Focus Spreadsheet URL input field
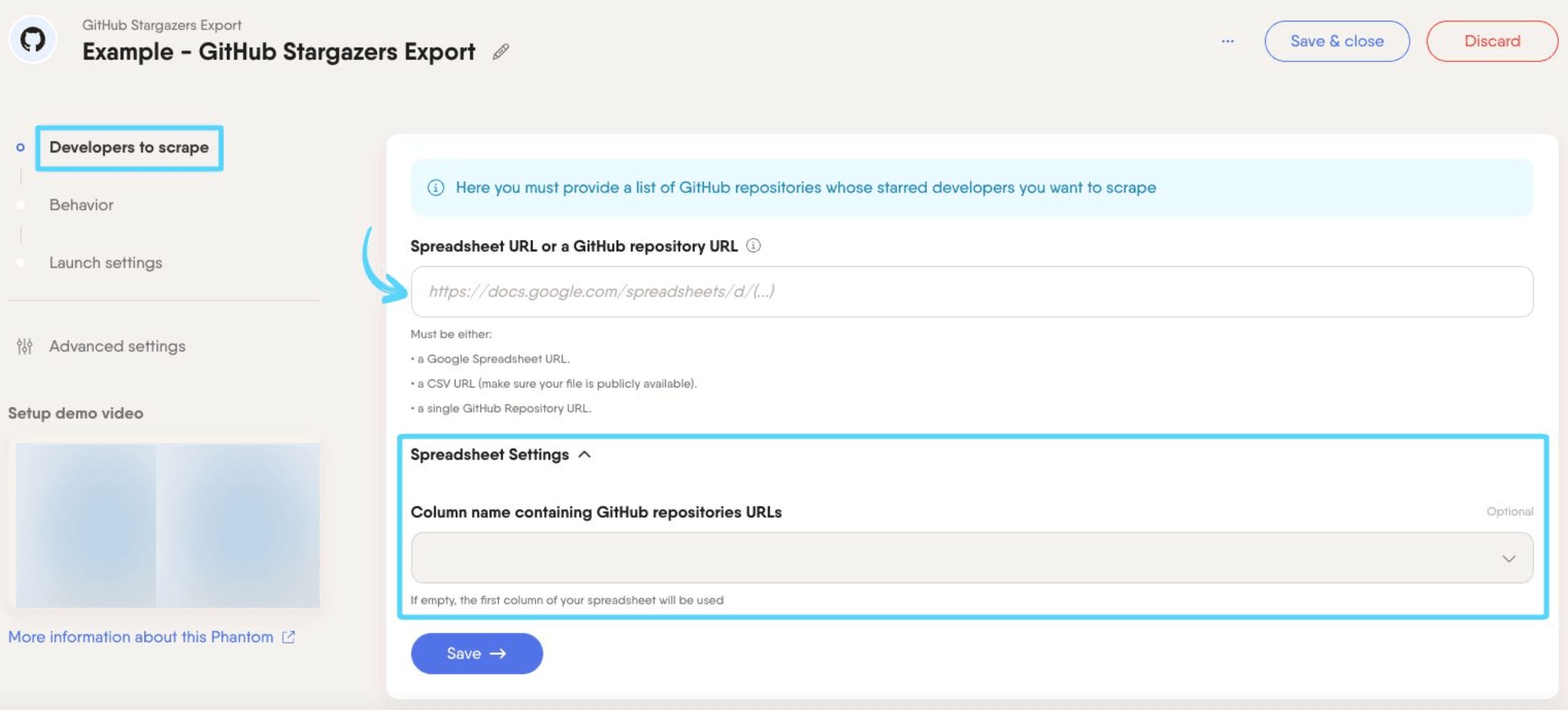Viewport: 1568px width, 710px height. [972, 291]
